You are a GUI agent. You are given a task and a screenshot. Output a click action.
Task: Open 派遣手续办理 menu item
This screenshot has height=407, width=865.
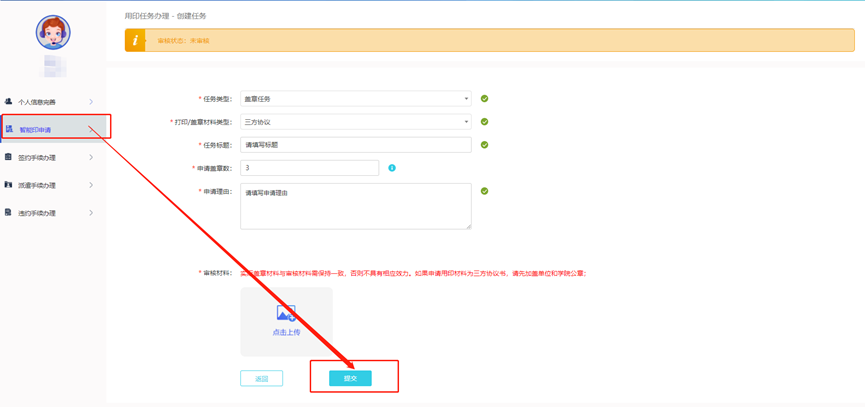click(x=37, y=185)
